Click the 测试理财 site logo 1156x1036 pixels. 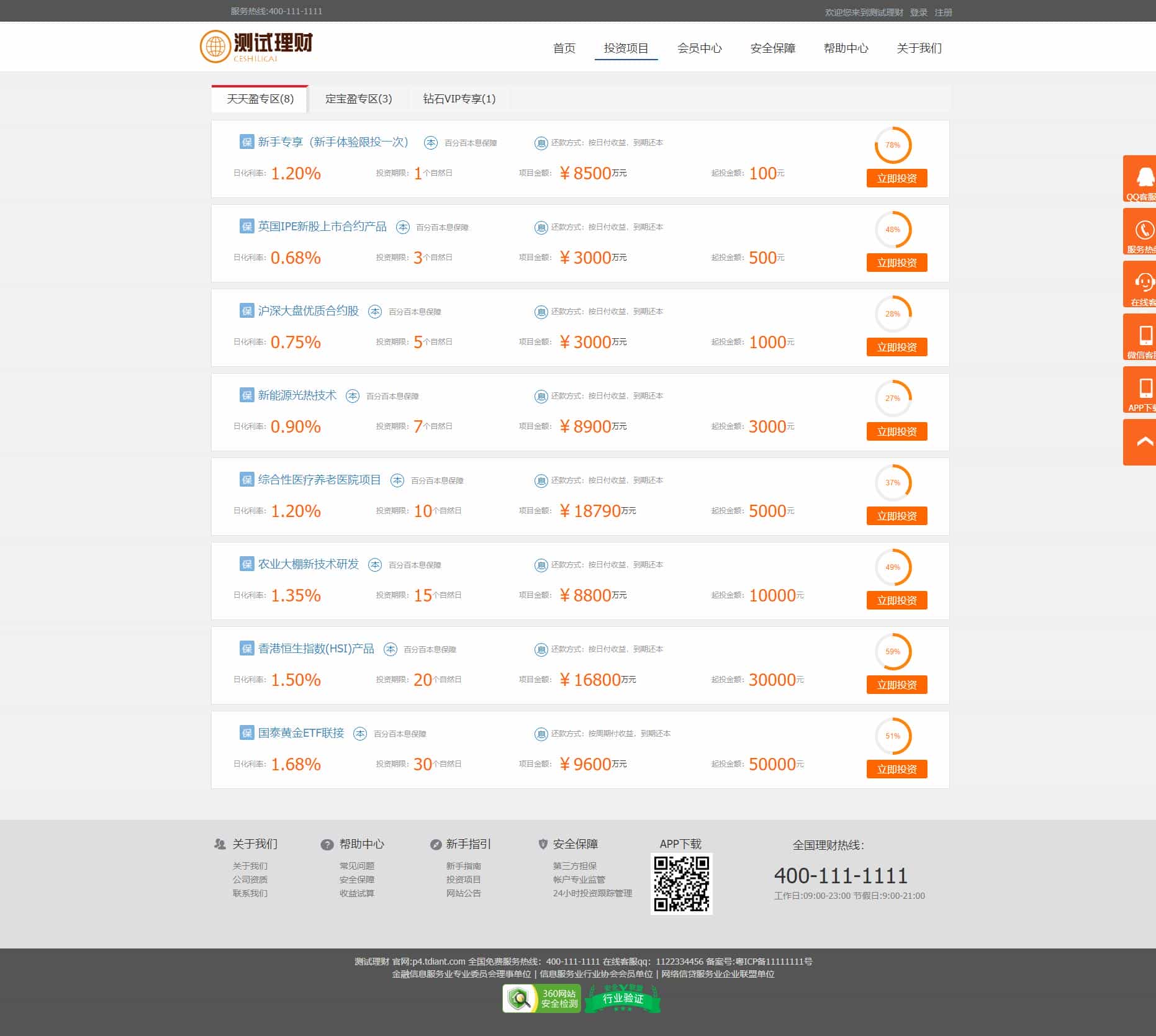[256, 46]
